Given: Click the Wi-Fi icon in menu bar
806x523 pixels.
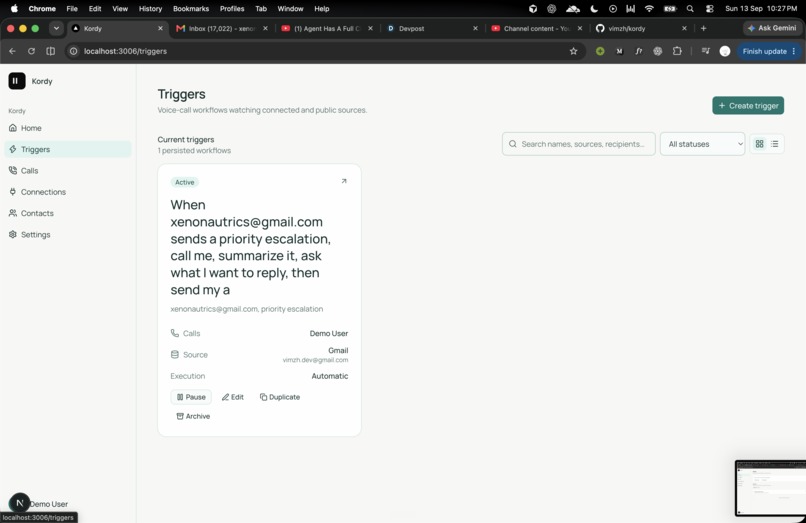Looking at the screenshot, I should (649, 8).
